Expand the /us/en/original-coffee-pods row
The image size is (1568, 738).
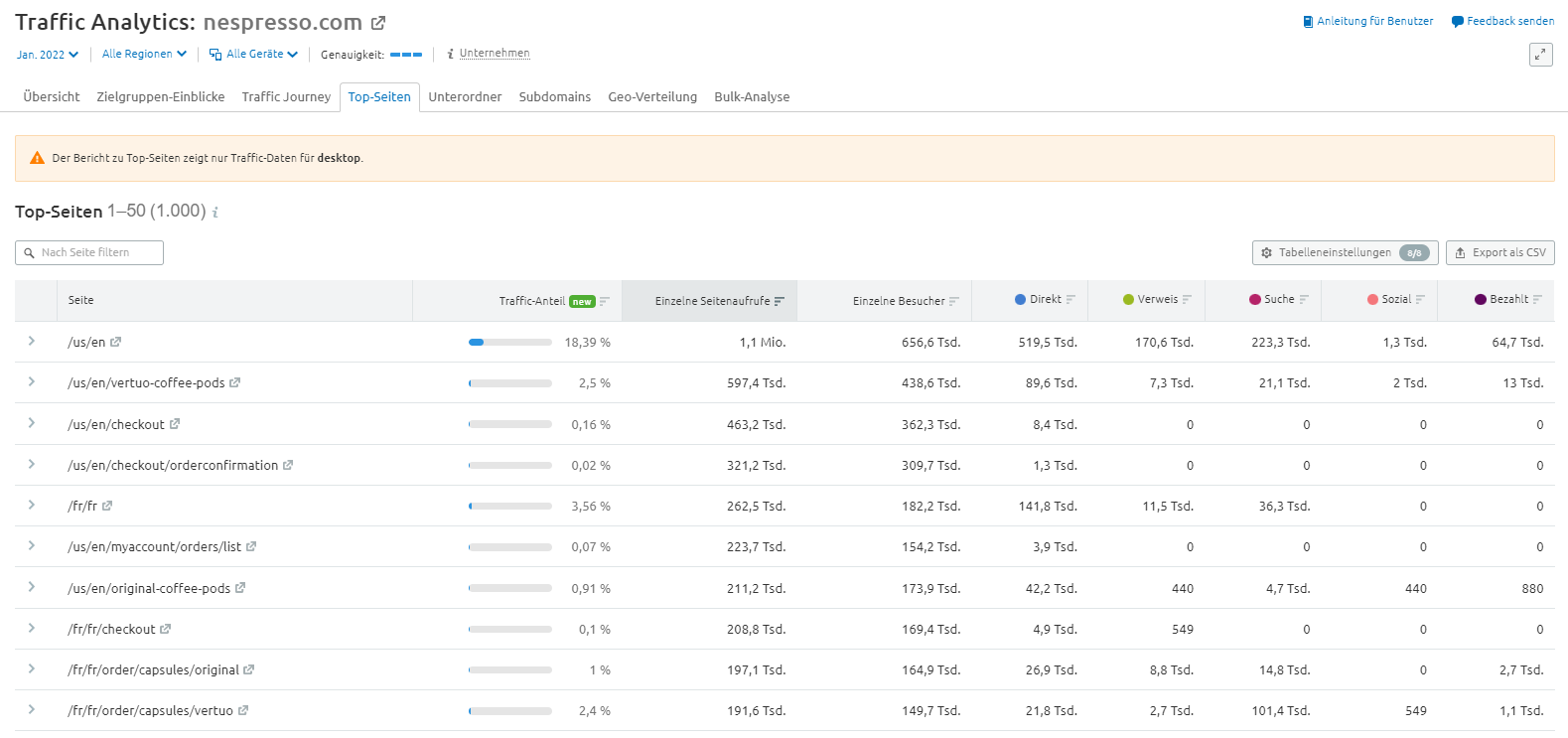[32, 587]
